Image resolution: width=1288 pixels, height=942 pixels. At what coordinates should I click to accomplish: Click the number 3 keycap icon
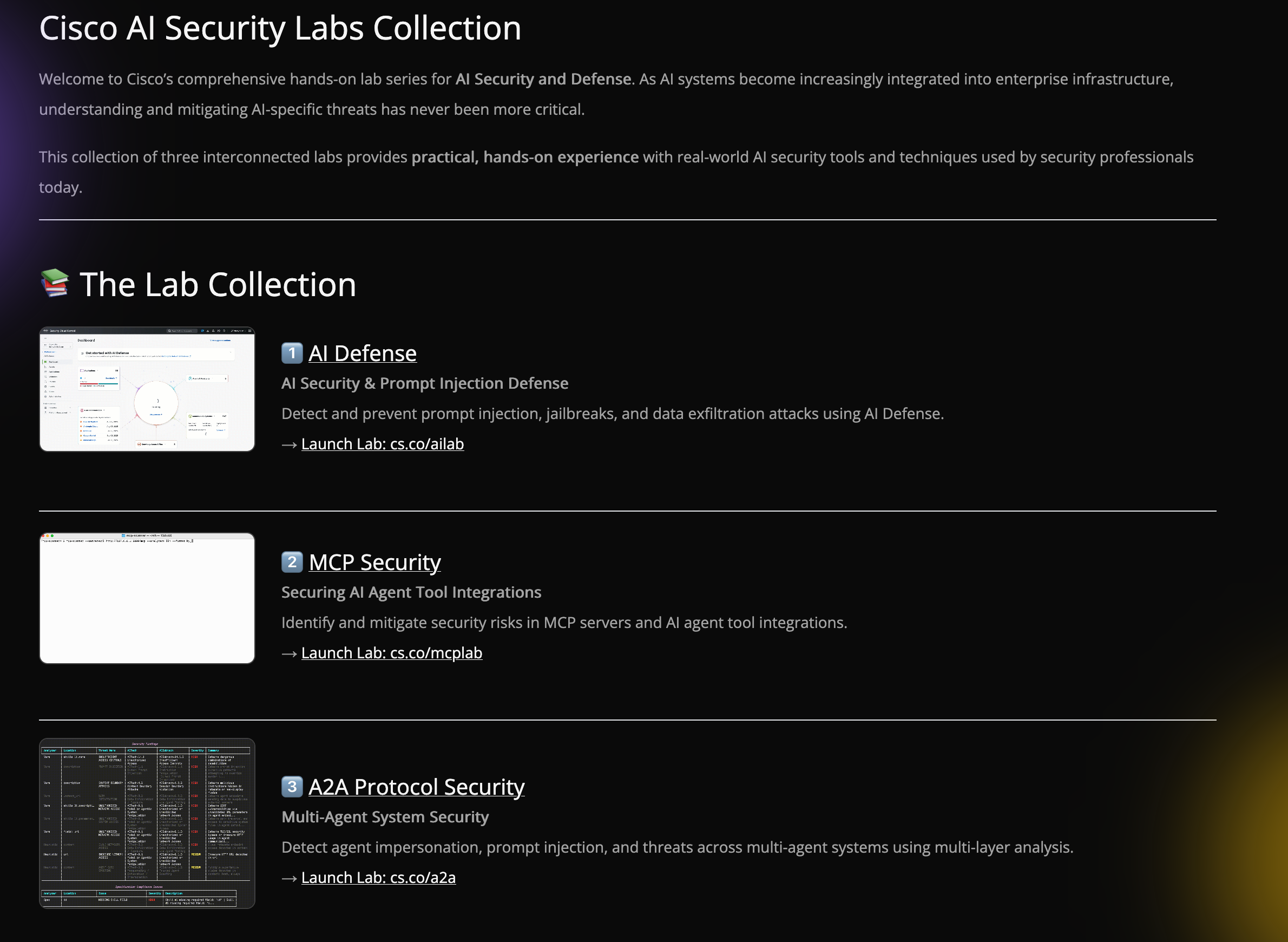click(292, 786)
